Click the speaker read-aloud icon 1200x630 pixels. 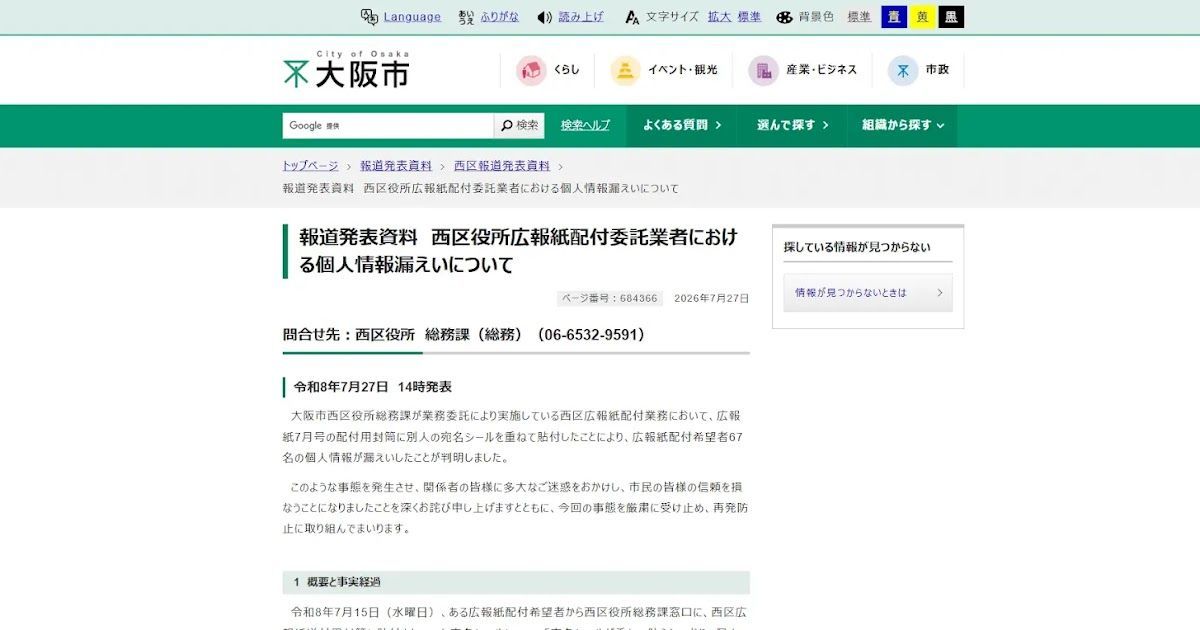tap(545, 17)
